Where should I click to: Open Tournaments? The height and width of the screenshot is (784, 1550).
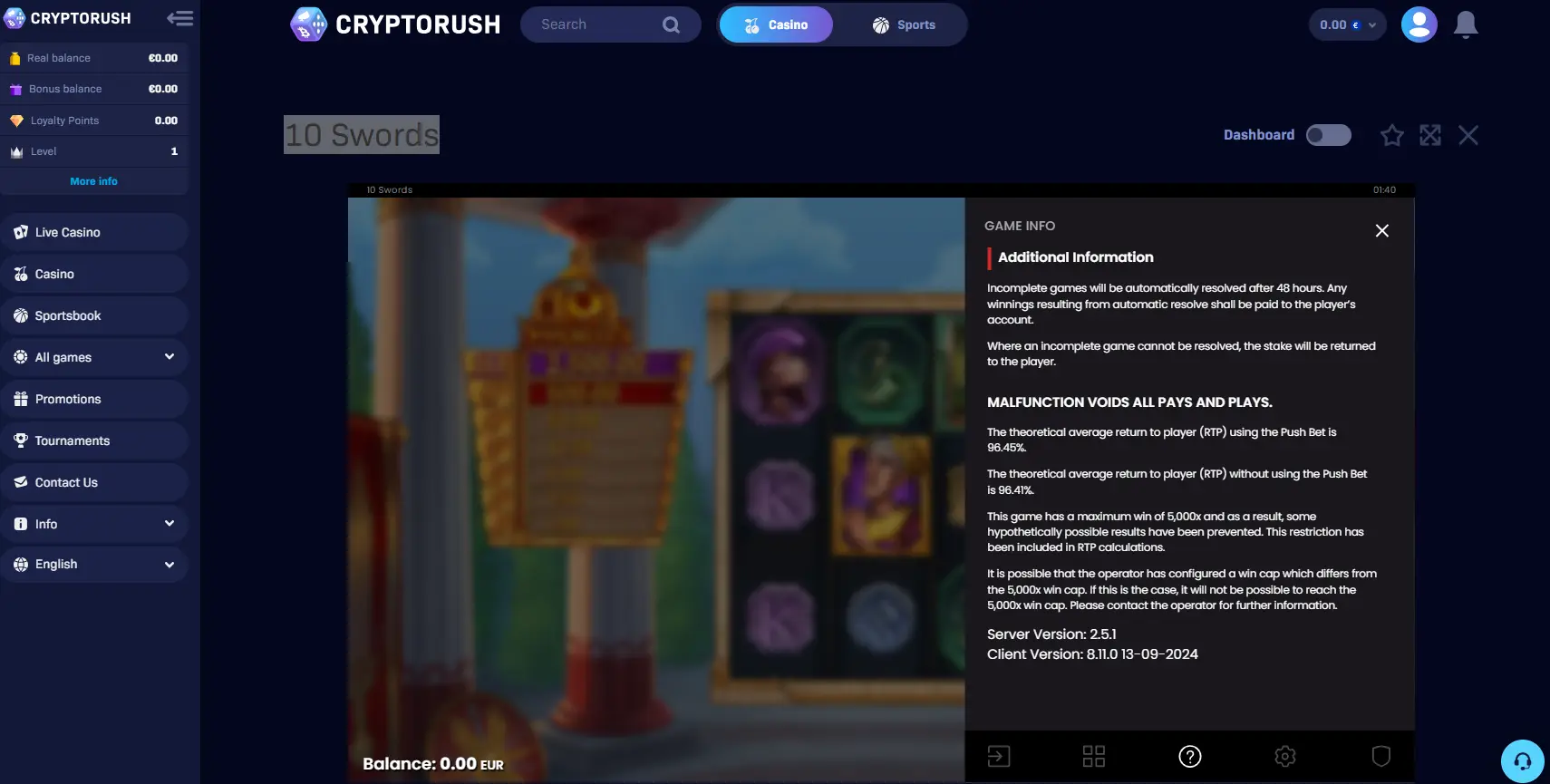click(94, 440)
